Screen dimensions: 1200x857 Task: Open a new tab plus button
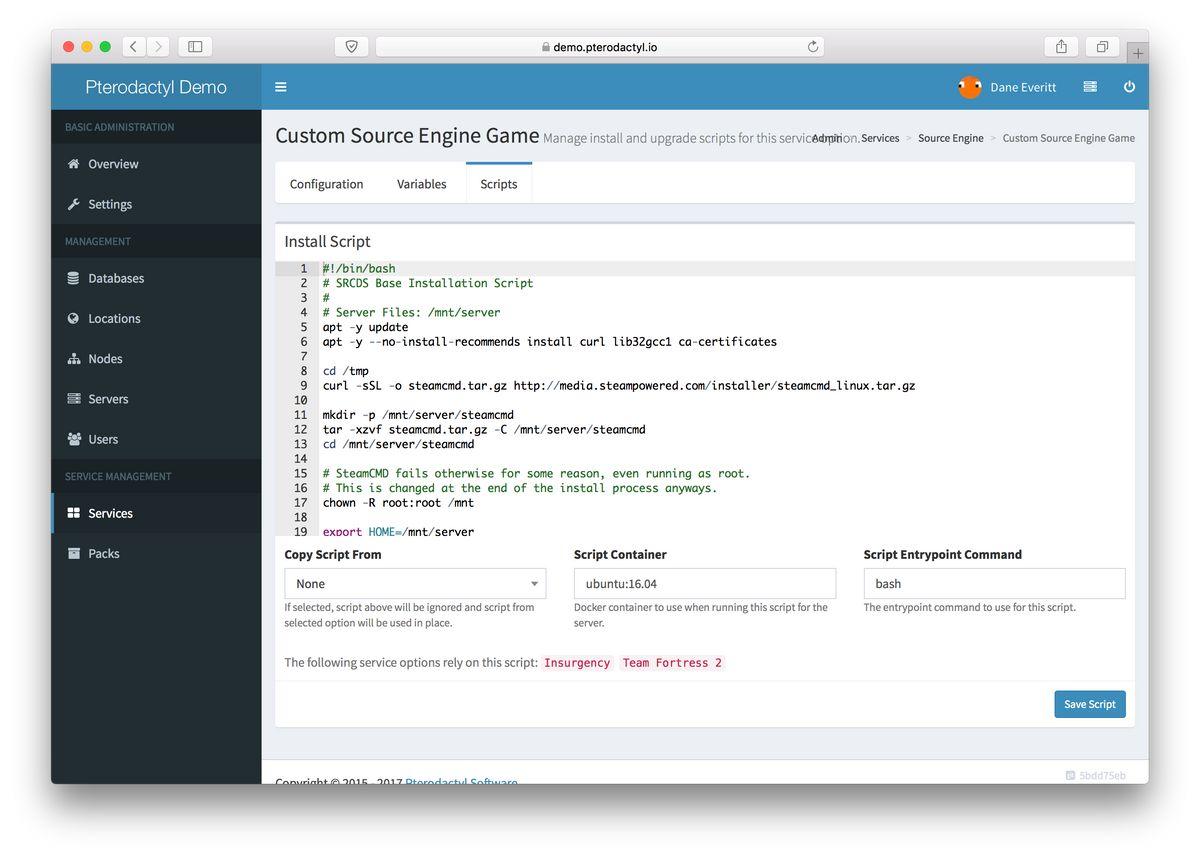click(x=1138, y=53)
